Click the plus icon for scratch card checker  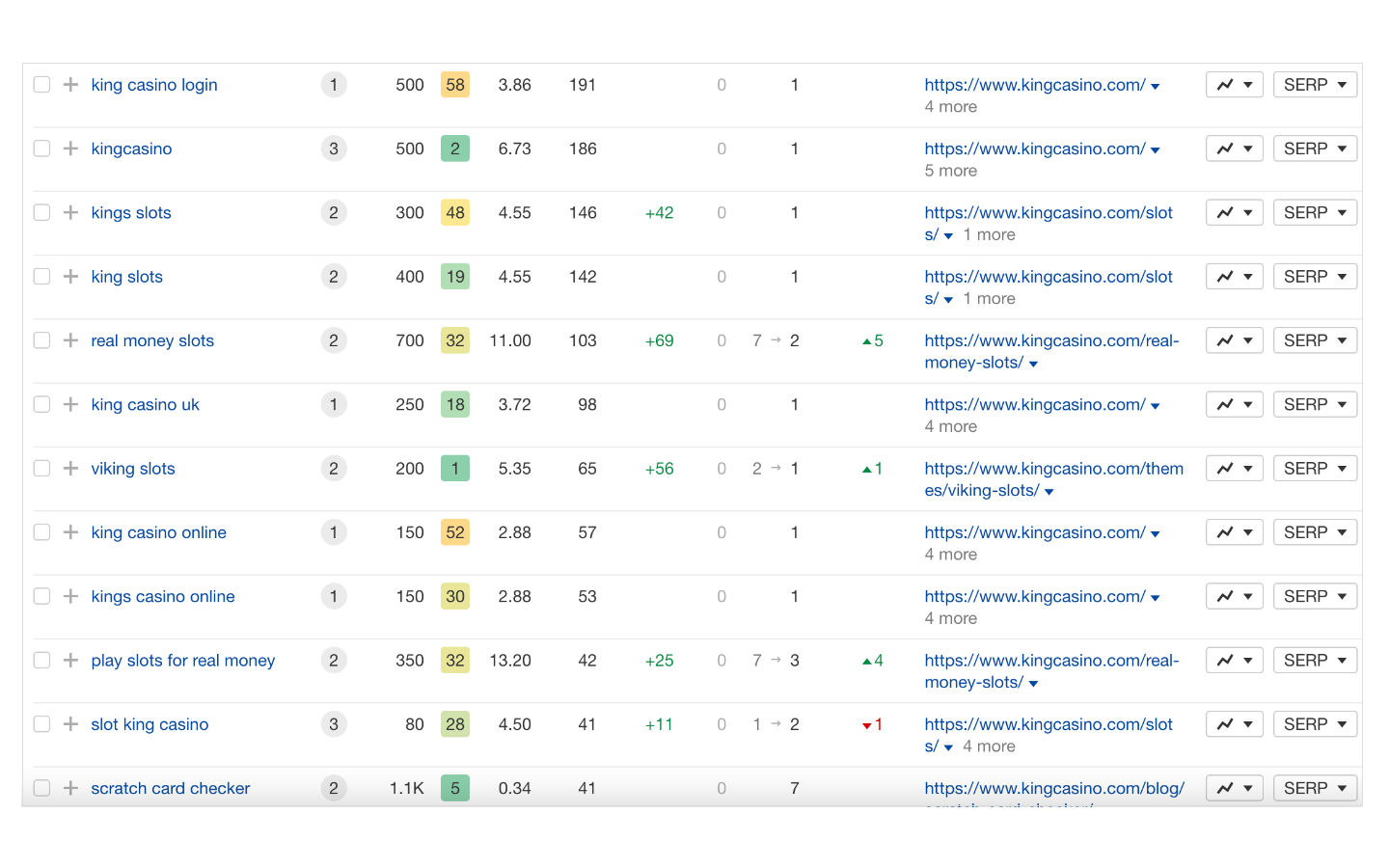click(x=70, y=788)
